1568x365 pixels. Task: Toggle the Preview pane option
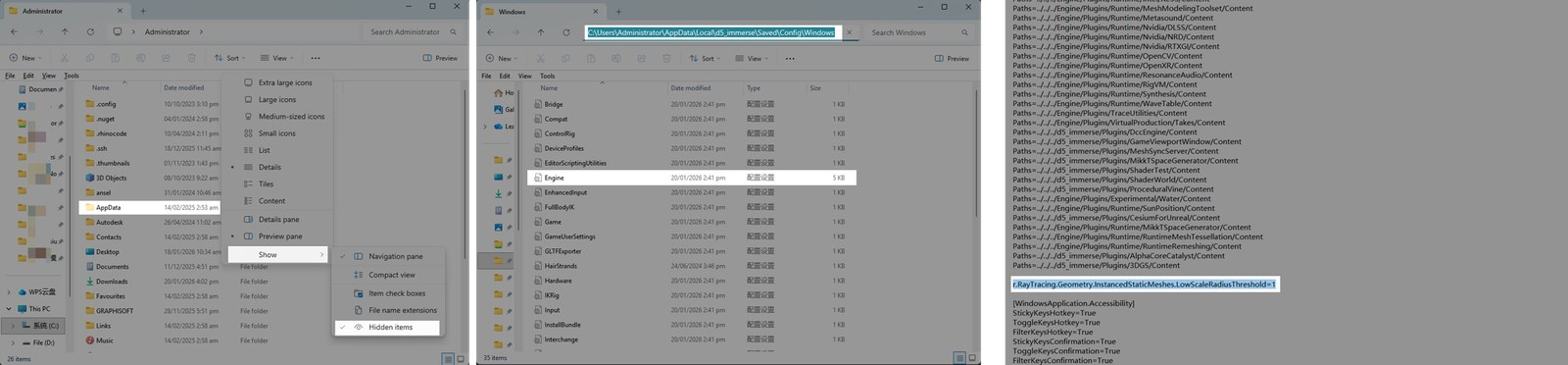coord(278,235)
